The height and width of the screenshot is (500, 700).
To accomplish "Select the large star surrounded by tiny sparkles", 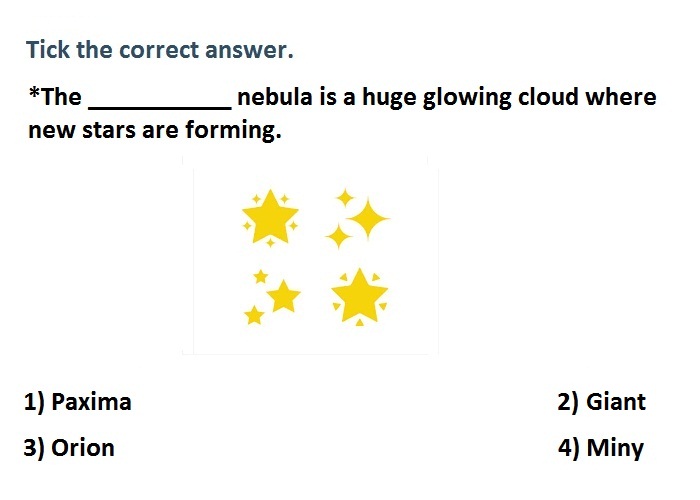I will pos(270,217).
